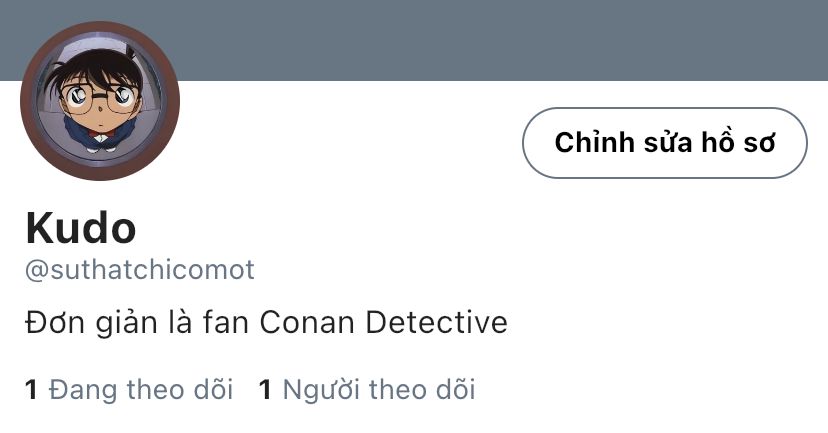828x433 pixels.
Task: Click the Conan profile avatar picture
Action: pos(99,100)
